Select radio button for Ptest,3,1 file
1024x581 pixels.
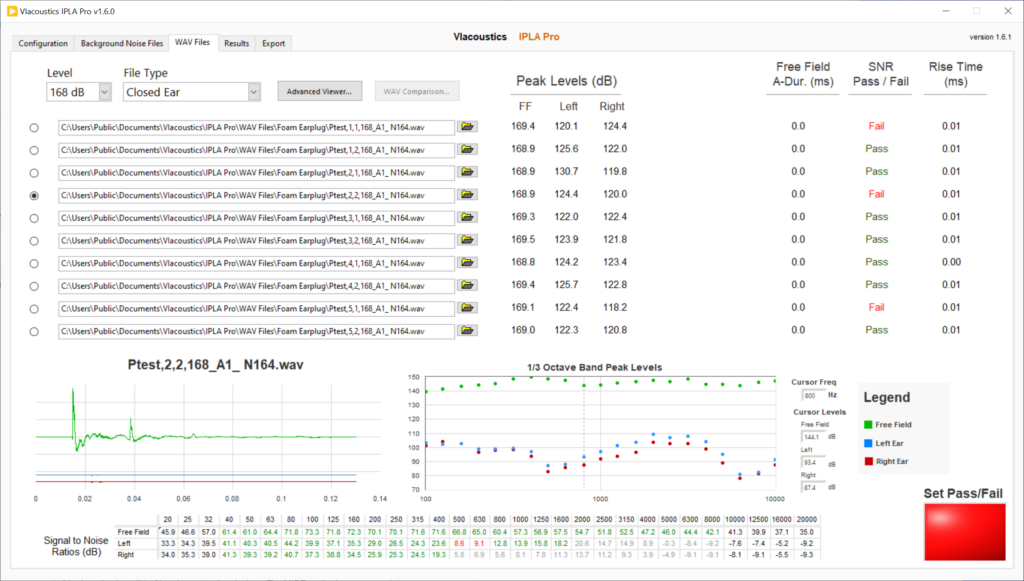coord(35,218)
